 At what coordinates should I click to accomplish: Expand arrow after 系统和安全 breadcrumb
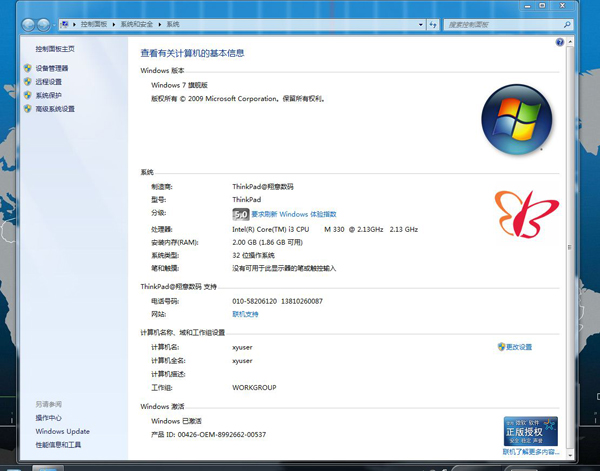(x=160, y=24)
